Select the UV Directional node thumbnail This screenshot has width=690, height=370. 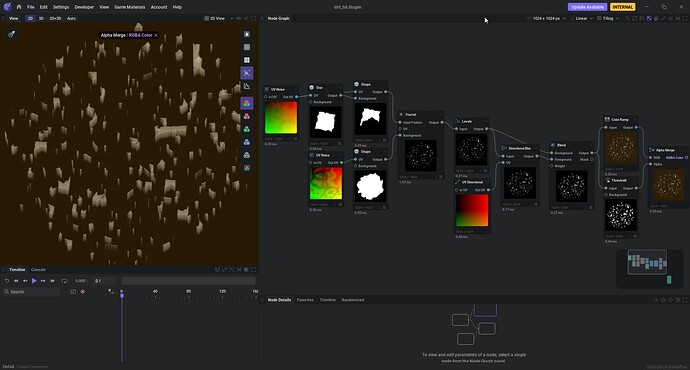coord(472,210)
